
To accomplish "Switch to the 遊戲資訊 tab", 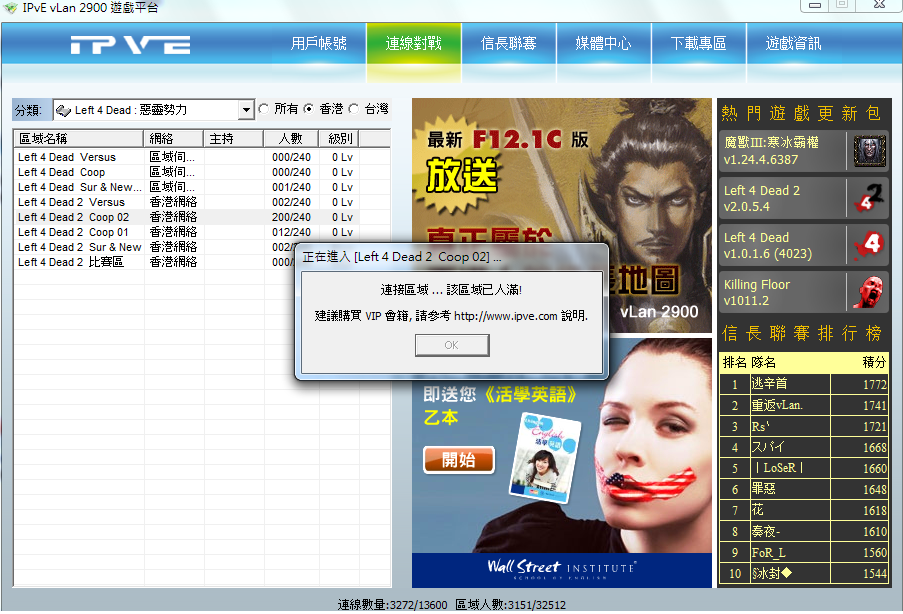I will [793, 44].
